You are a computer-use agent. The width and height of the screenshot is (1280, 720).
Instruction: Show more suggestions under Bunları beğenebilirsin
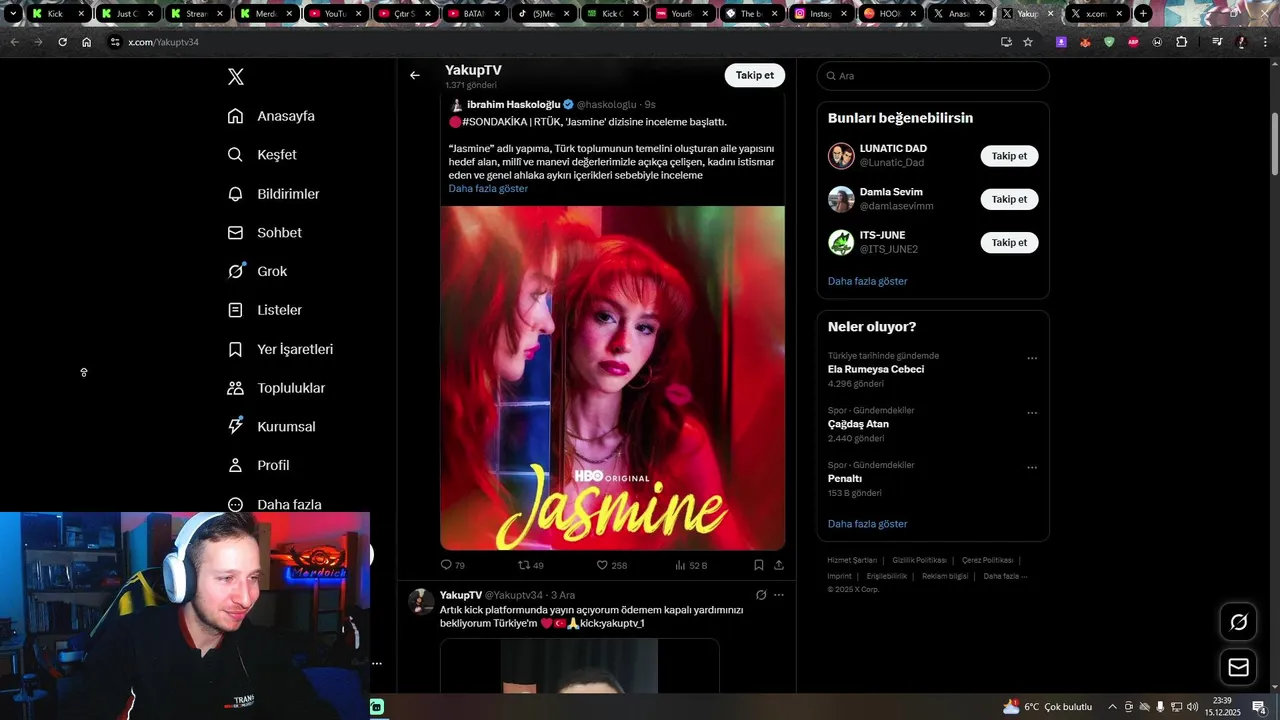[867, 281]
